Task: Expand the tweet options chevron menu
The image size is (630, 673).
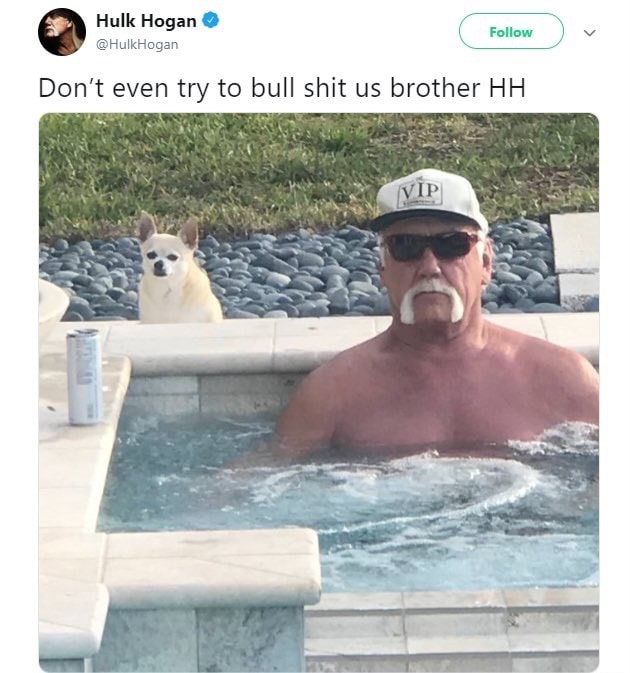Action: 590,33
